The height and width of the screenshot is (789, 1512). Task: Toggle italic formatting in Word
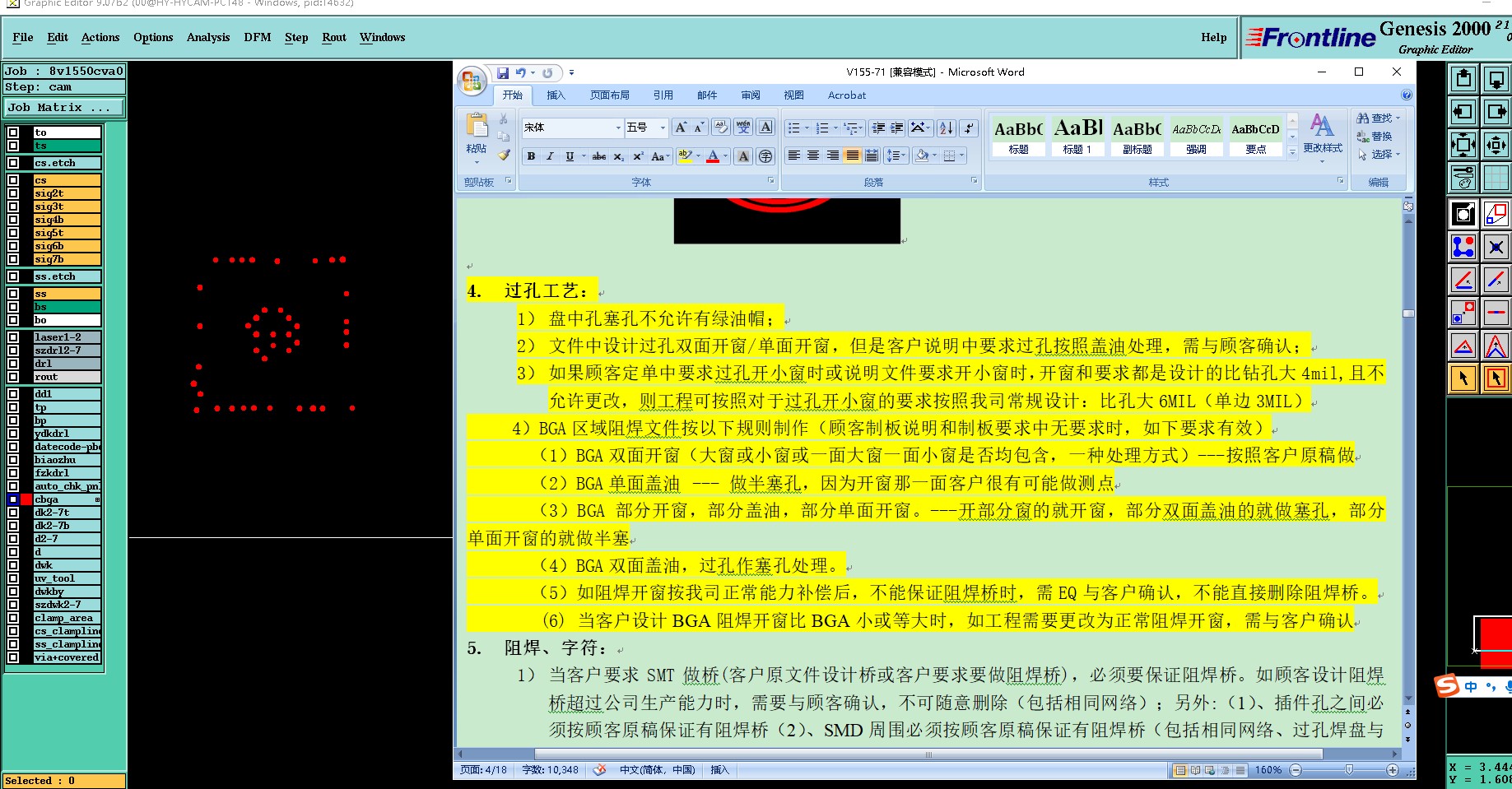click(x=550, y=156)
